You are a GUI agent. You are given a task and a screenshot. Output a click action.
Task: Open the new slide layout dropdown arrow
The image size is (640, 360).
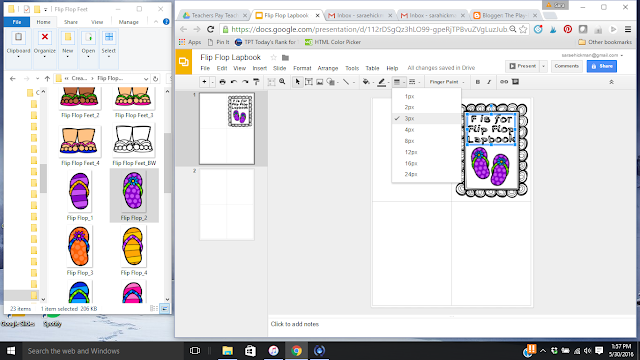pyautogui.click(x=212, y=82)
